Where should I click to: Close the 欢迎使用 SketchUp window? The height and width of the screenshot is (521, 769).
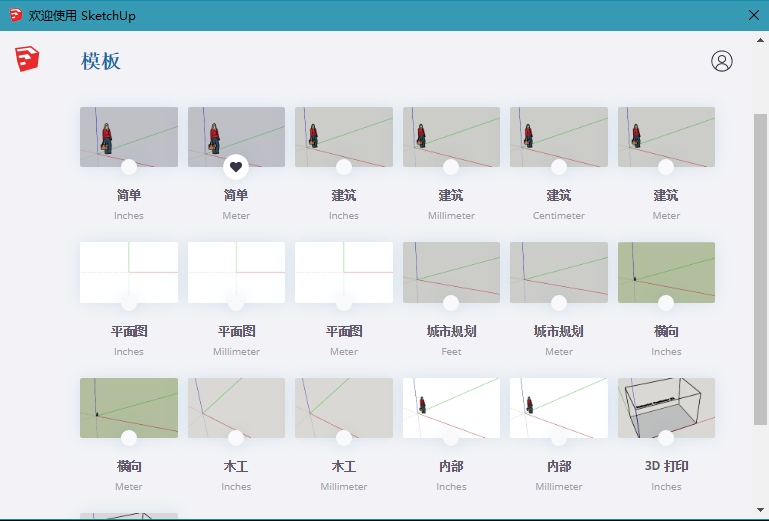pyautogui.click(x=754, y=15)
